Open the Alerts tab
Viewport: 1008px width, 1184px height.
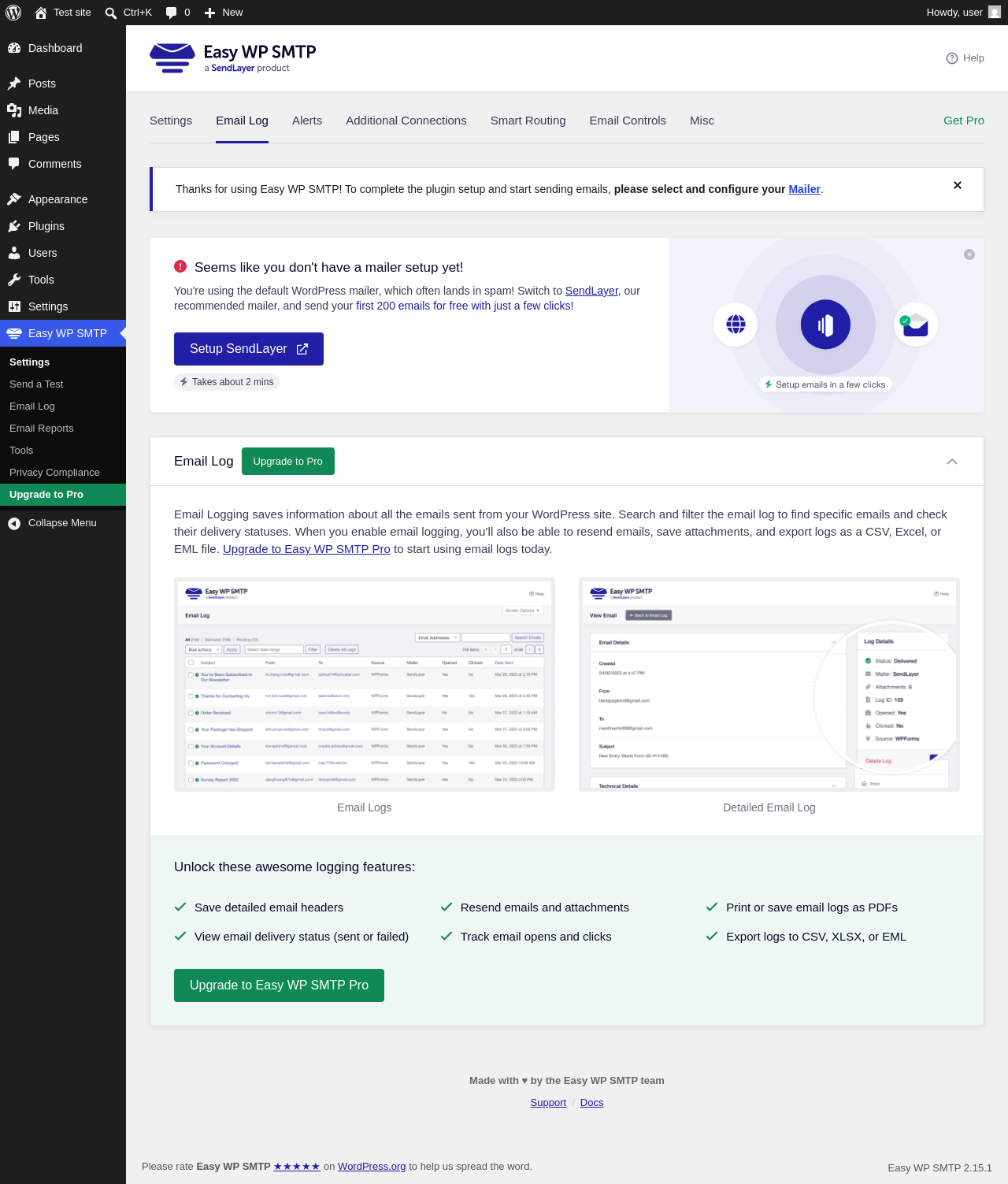[x=307, y=121]
